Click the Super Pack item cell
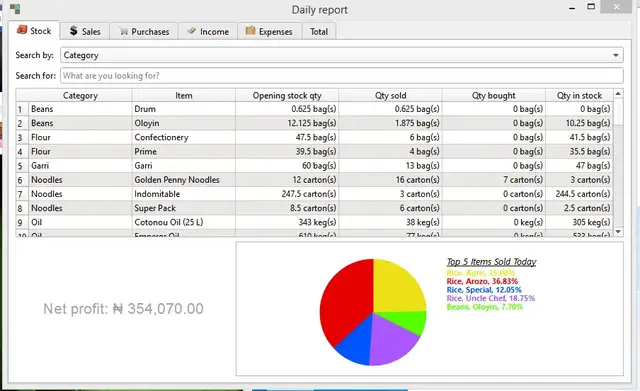 tap(183, 208)
